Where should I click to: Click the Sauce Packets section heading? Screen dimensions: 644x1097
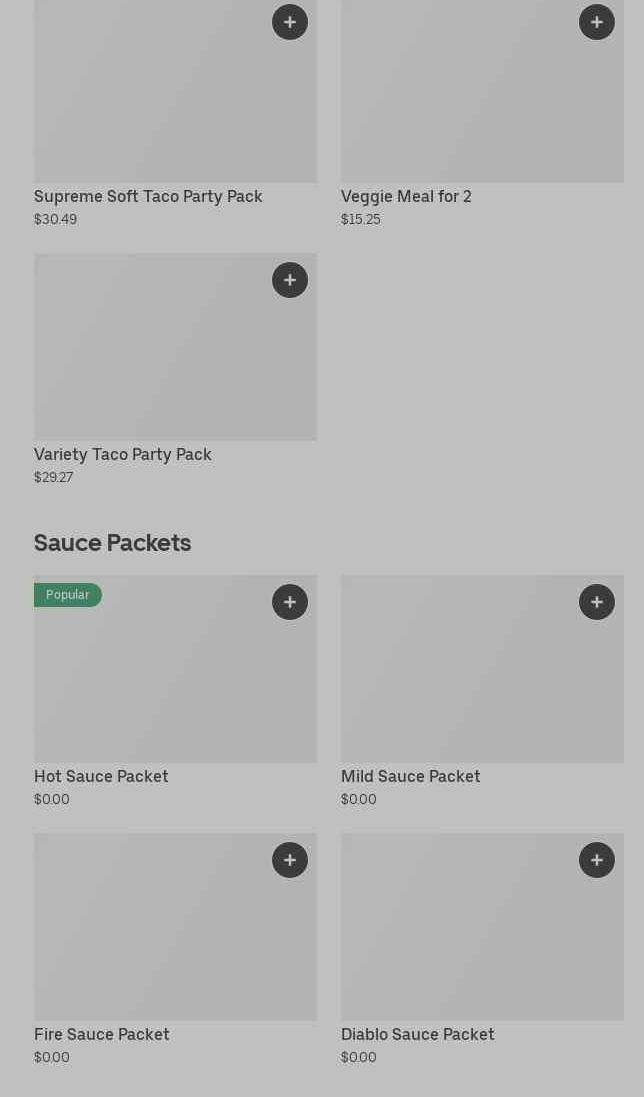coord(112,543)
